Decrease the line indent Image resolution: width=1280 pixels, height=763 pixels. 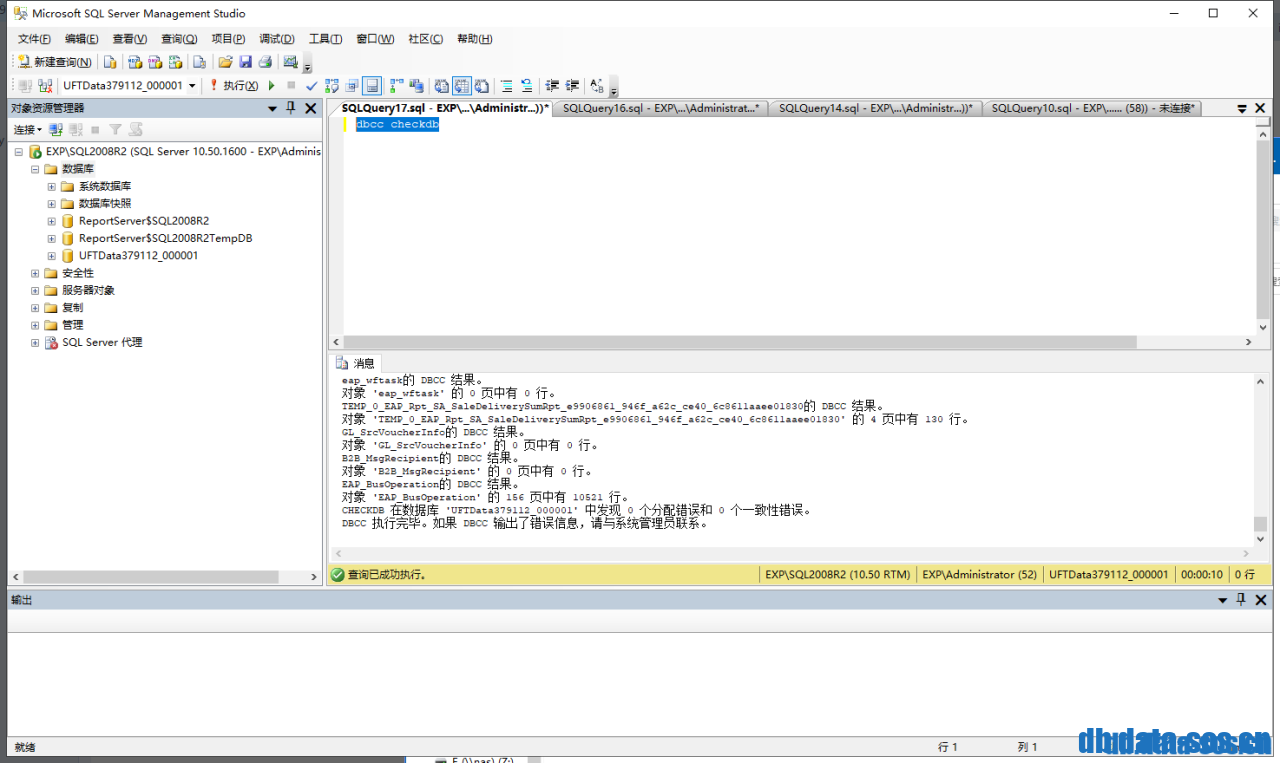(552, 86)
